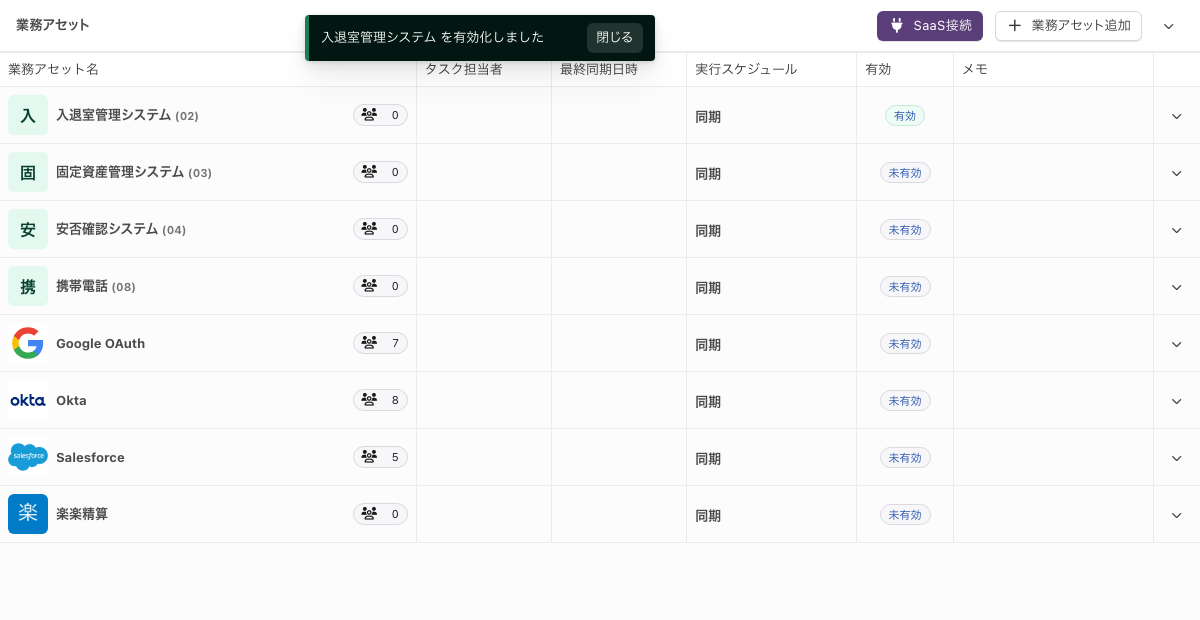Open user count badge for 固定資産管理システム
The height and width of the screenshot is (620, 1200).
[x=380, y=172]
